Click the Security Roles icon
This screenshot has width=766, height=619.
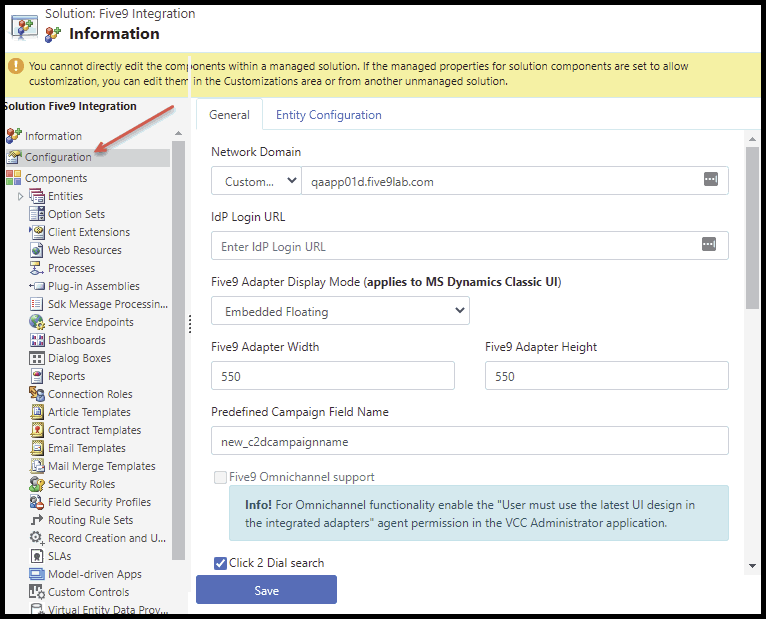pos(37,484)
